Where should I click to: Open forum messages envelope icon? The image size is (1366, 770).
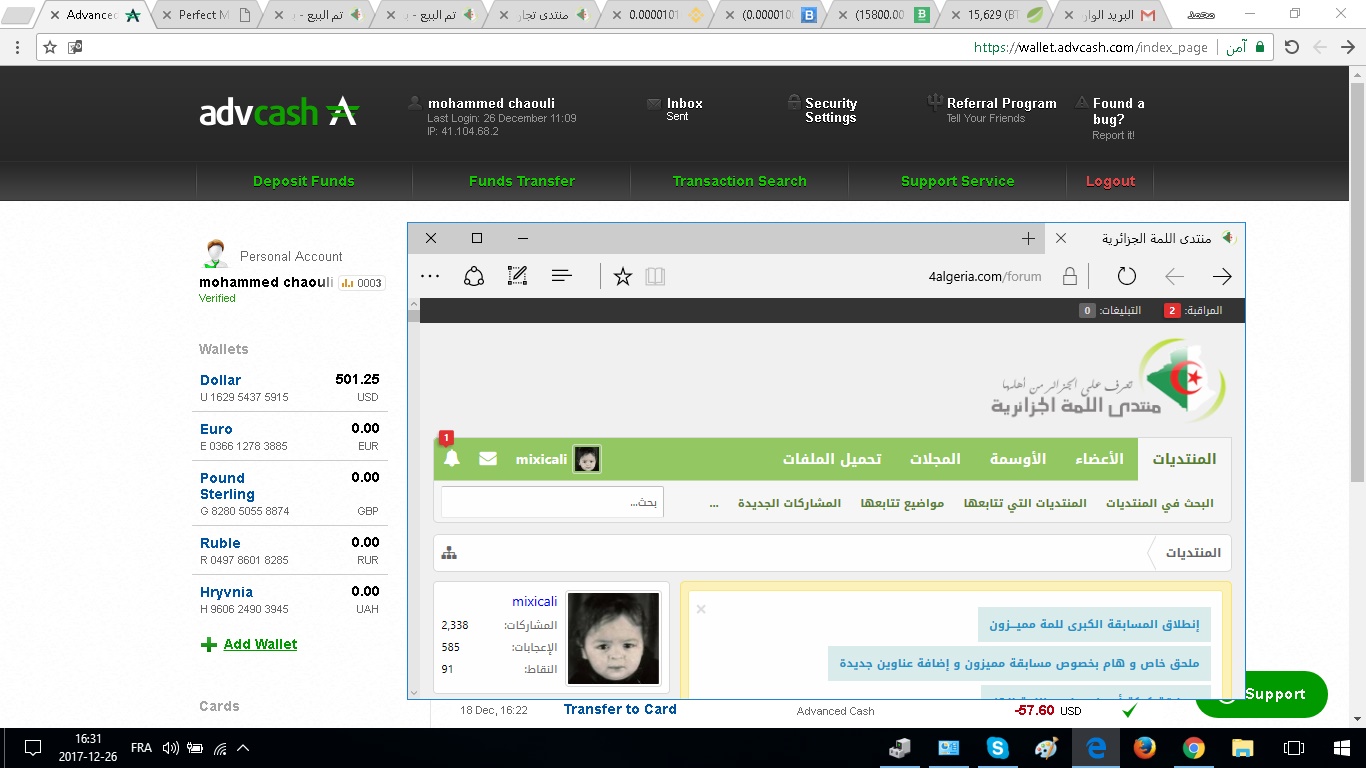(x=487, y=459)
